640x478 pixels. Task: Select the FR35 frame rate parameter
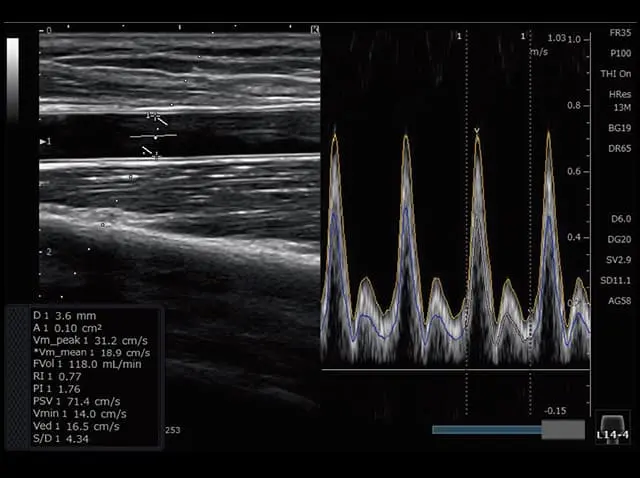click(x=619, y=33)
